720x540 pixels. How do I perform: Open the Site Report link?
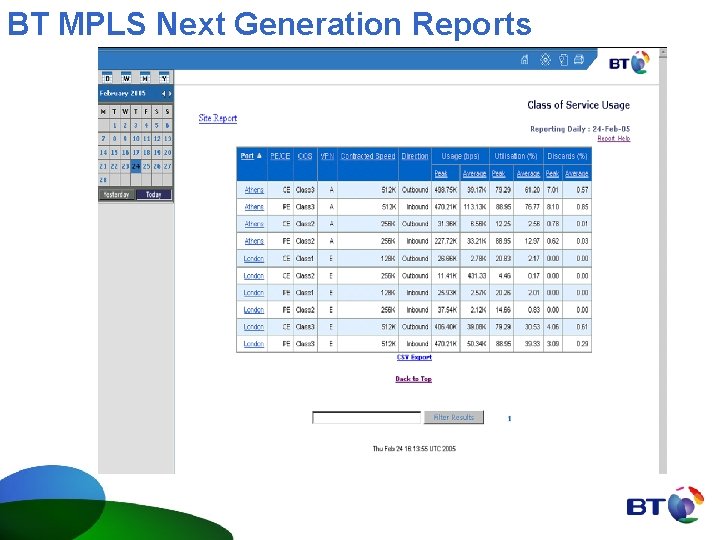[218, 118]
